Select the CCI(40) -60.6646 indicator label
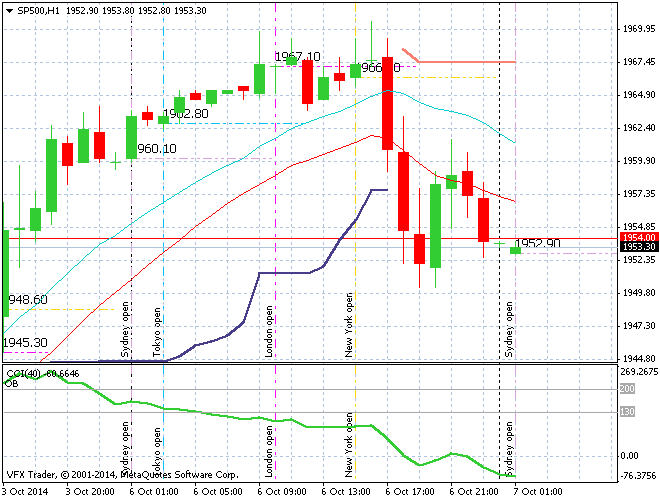Viewport: 660px width, 500px height. coord(43,374)
